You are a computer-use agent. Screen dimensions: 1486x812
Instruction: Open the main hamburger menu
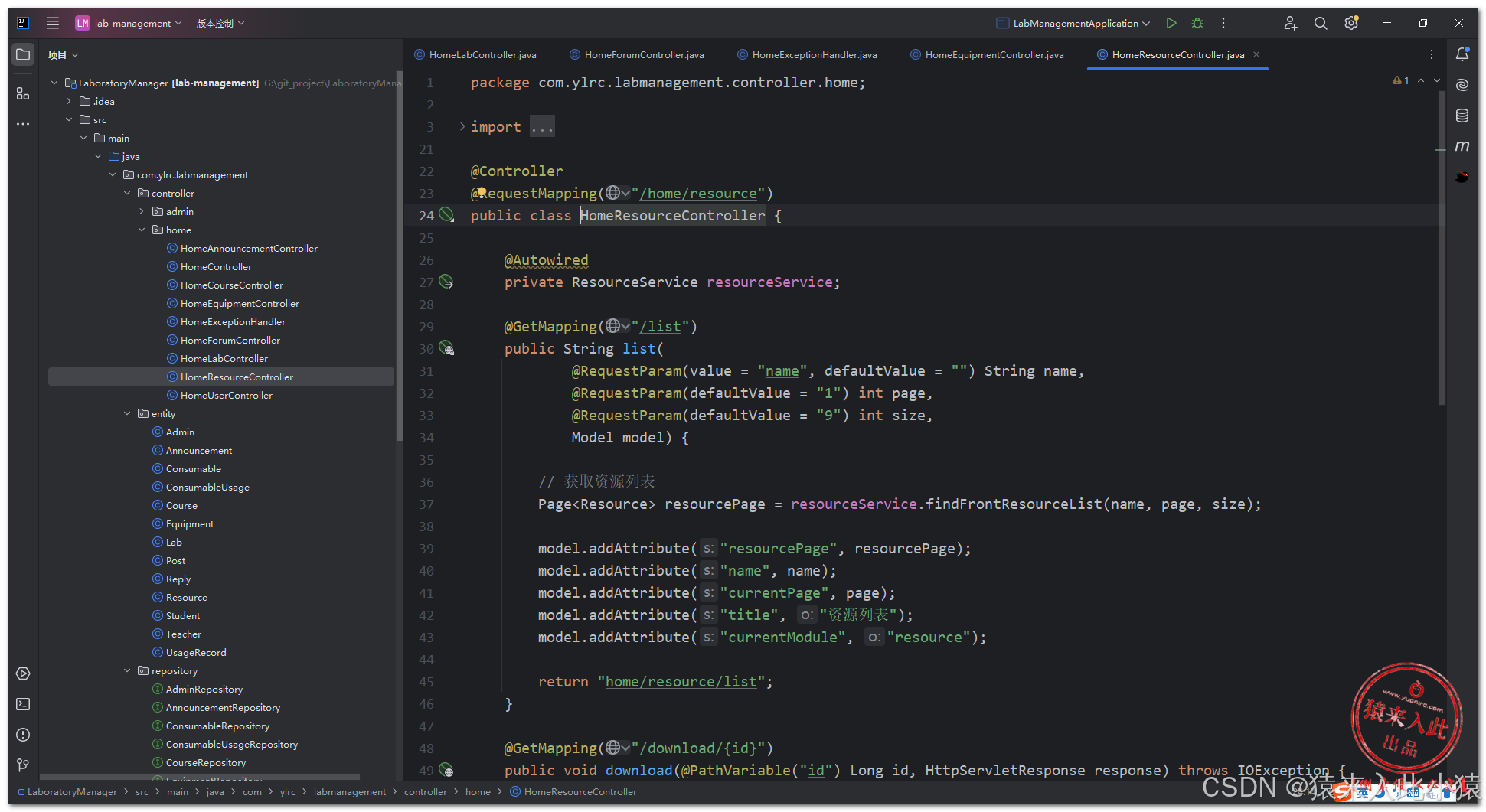coord(53,23)
